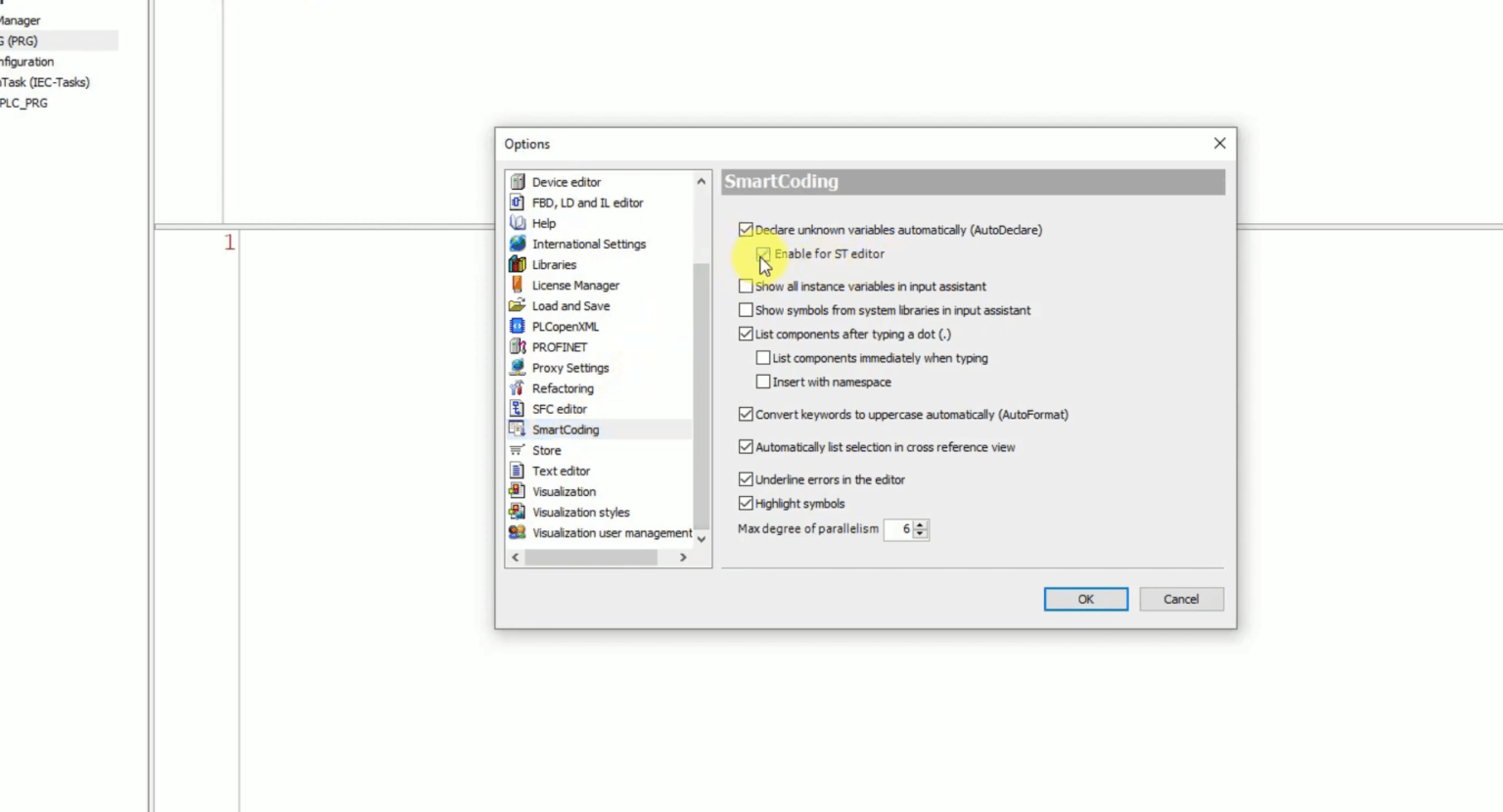This screenshot has height=812, width=1503.
Task: Click the License Manager icon
Action: (x=518, y=285)
